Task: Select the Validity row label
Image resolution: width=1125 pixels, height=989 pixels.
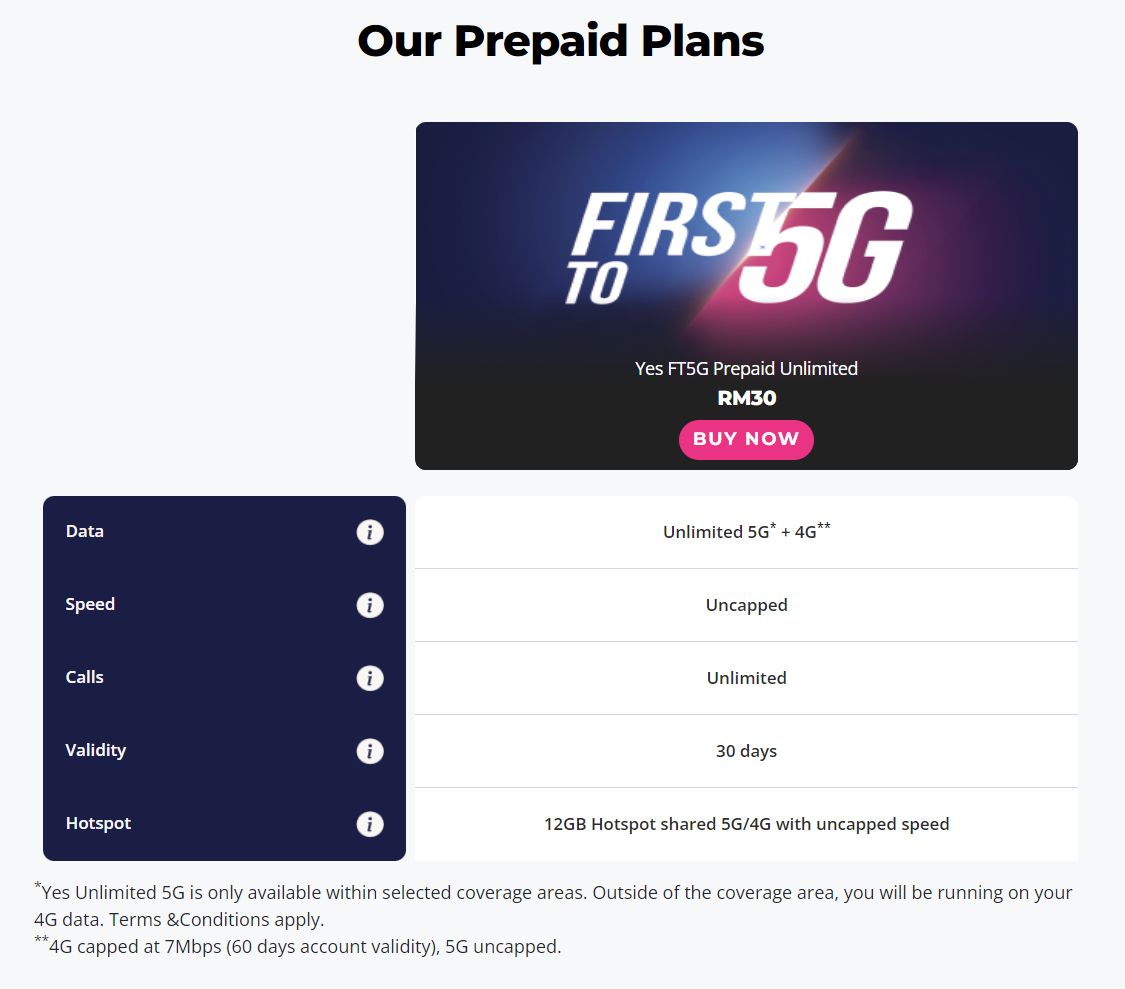Action: pyautogui.click(x=95, y=750)
